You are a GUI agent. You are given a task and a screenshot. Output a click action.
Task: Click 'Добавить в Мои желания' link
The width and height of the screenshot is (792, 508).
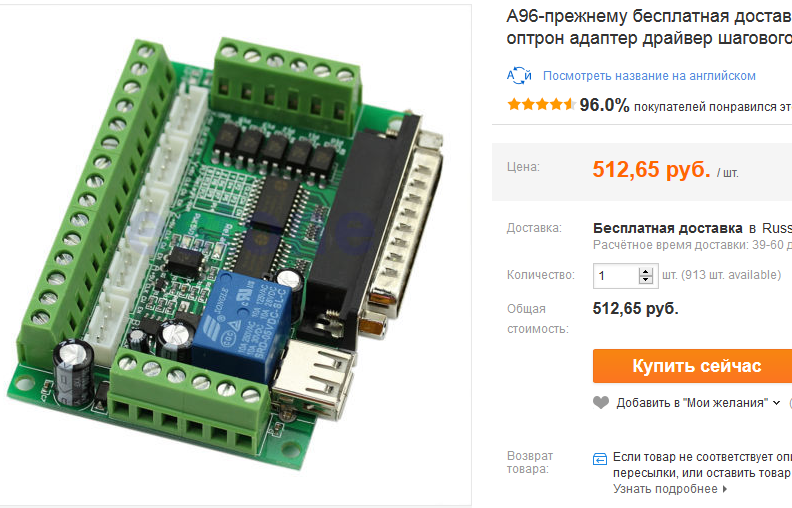pyautogui.click(x=691, y=403)
